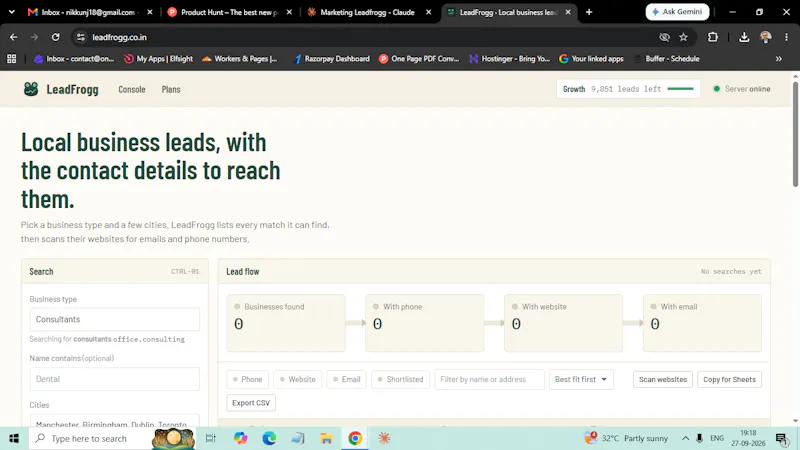Click Filter by name or address field
800x450 pixels.
(489, 379)
